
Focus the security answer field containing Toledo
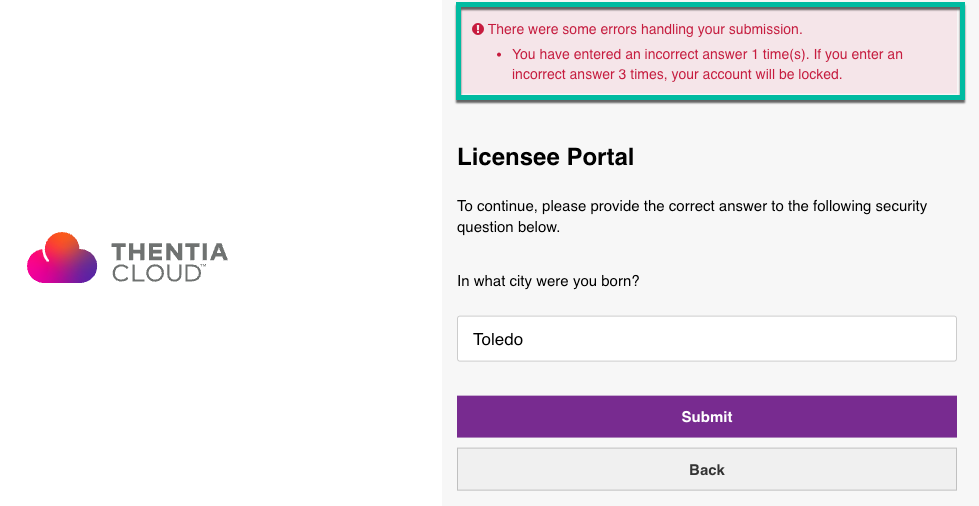[707, 339]
